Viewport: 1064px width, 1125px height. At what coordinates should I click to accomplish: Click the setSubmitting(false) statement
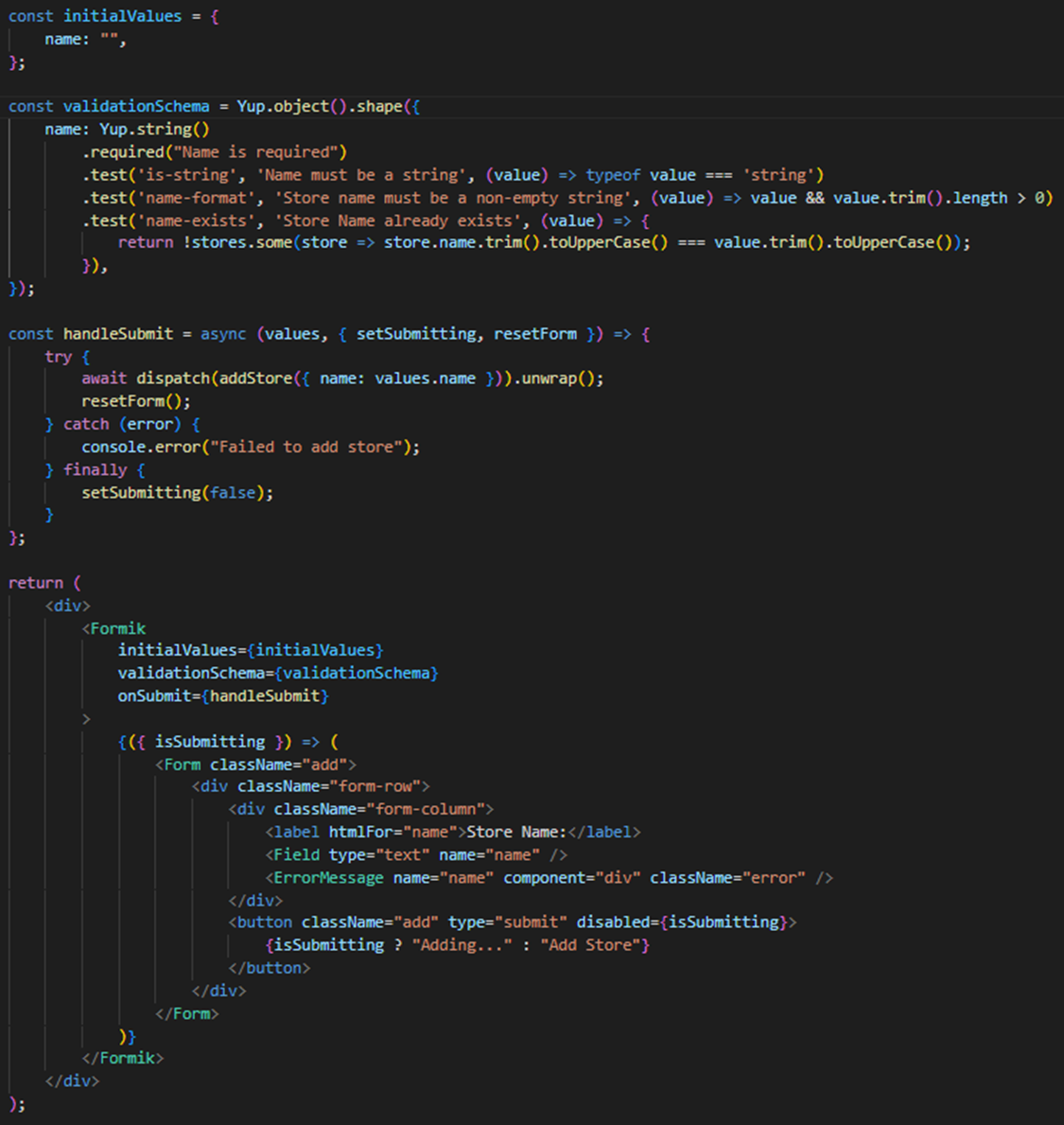180,492
